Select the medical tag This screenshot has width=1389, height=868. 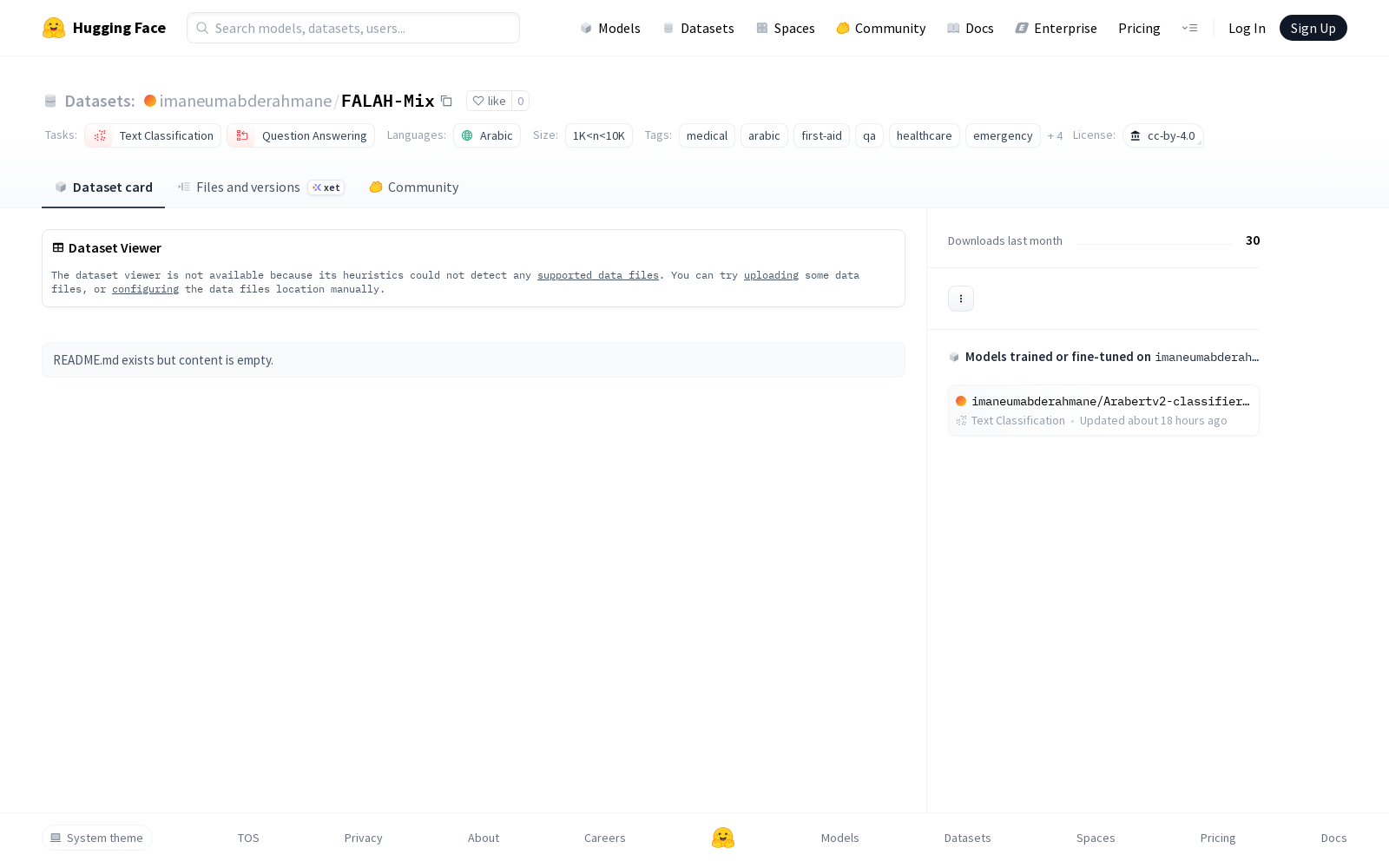coord(707,135)
